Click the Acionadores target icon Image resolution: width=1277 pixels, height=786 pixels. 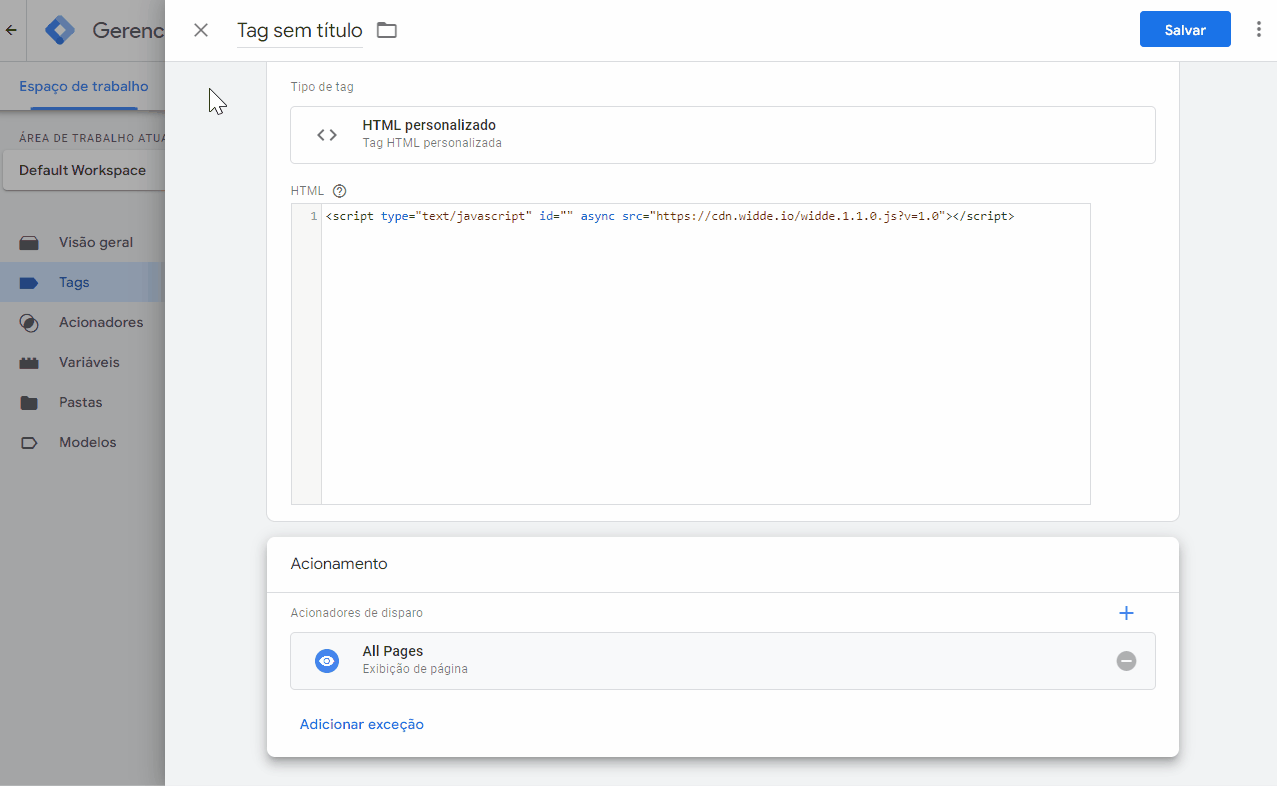click(x=29, y=323)
